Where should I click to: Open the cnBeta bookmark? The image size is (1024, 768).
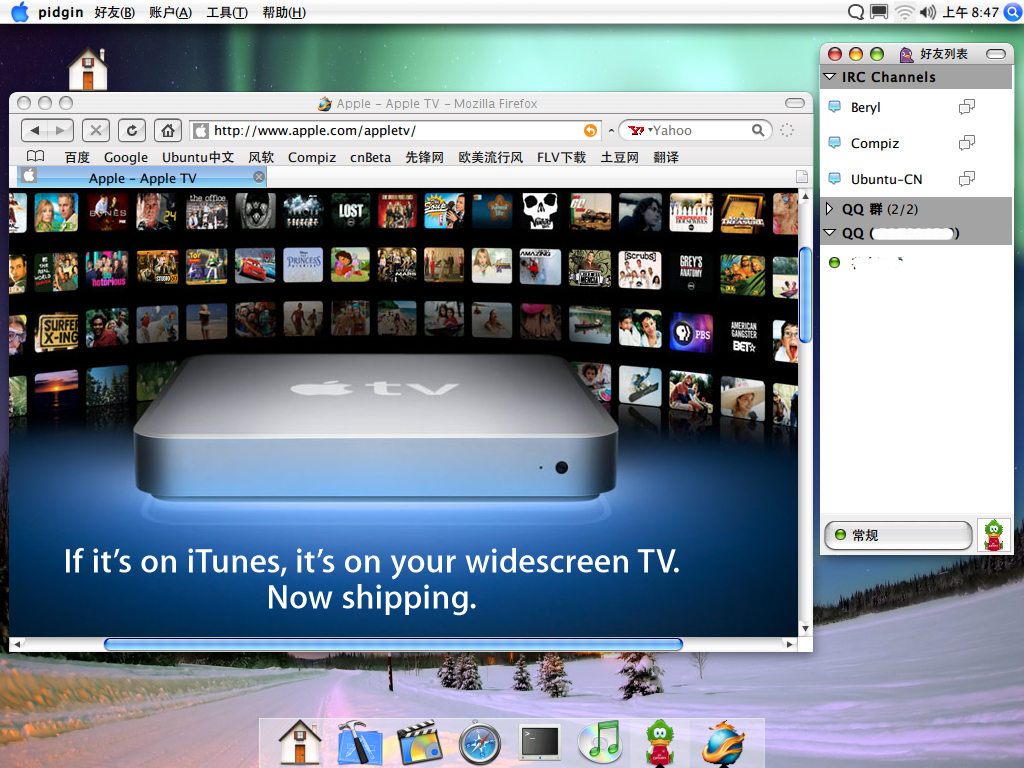370,157
